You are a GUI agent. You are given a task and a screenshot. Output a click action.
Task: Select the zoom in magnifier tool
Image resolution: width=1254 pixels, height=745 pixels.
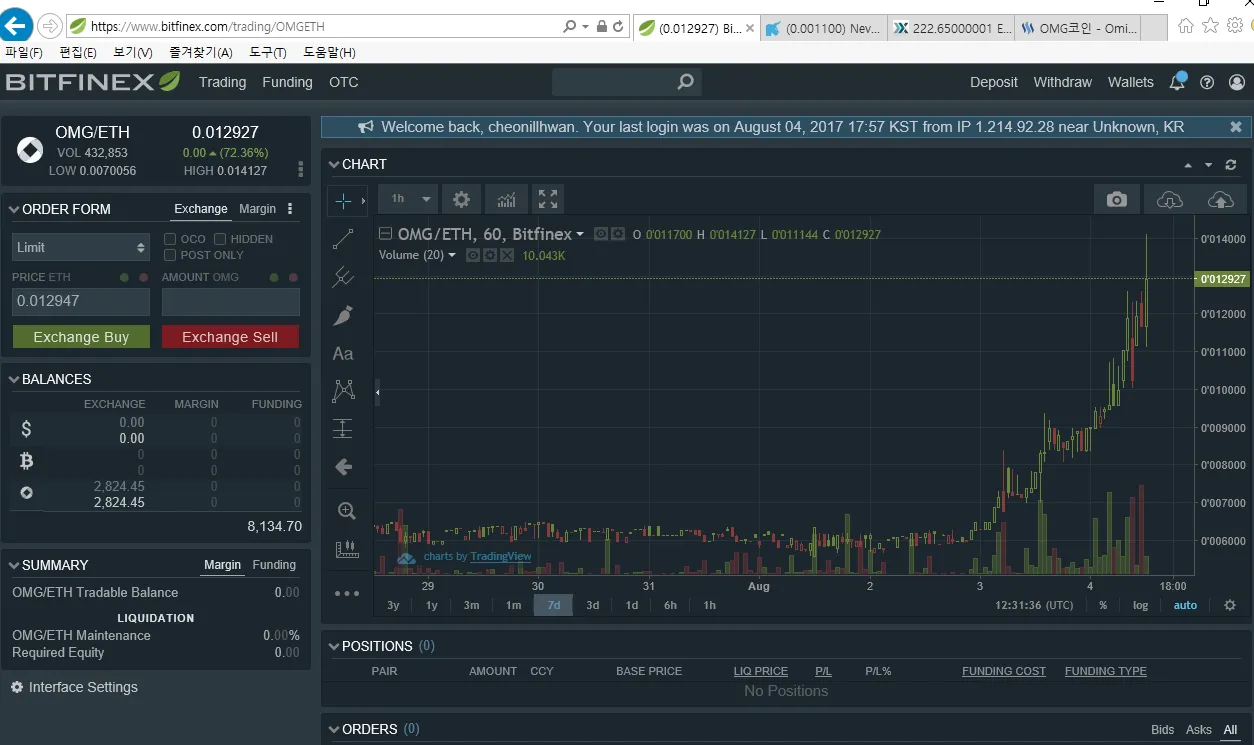click(346, 511)
